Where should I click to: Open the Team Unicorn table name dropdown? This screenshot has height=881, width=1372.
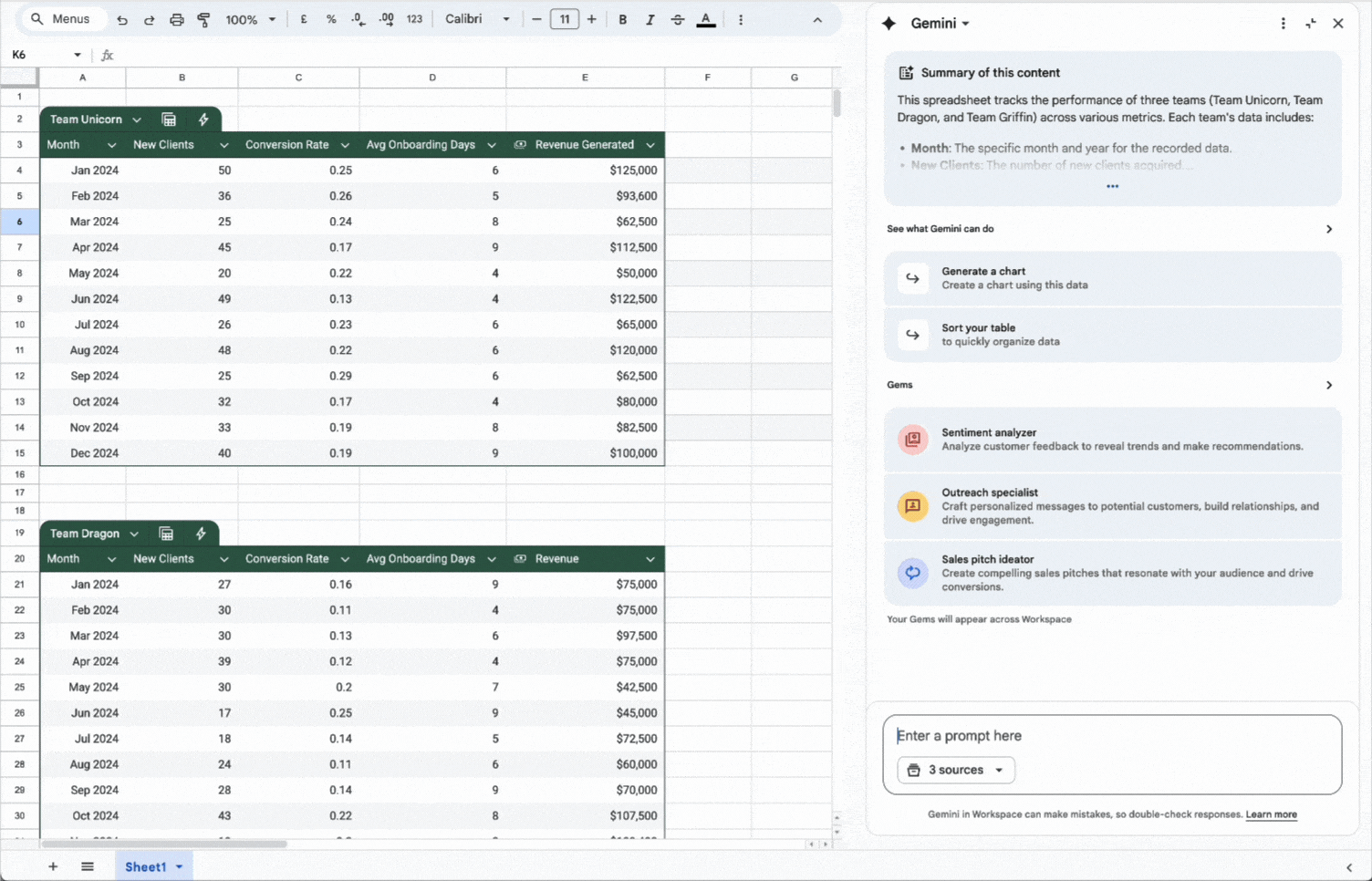(x=136, y=119)
